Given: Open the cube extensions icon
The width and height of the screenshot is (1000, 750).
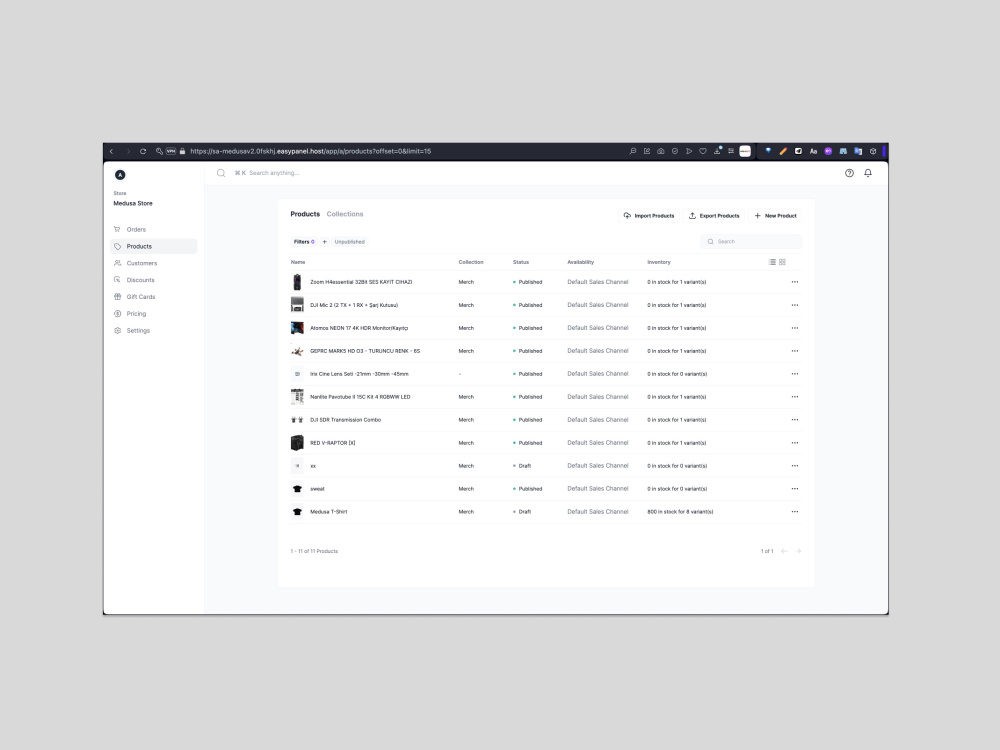Looking at the screenshot, I should (873, 151).
